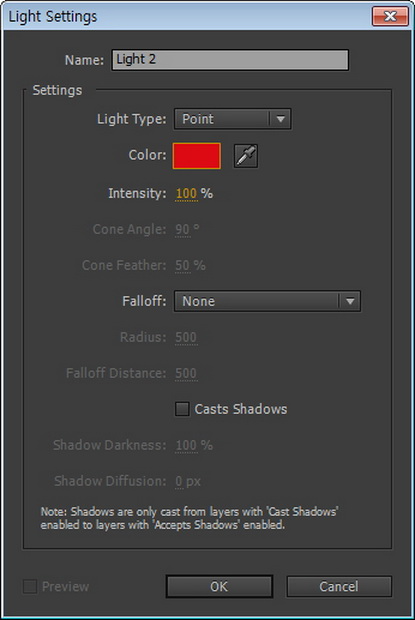Open the Falloff dropdown set to None
Screen dimensions: 415x620
pyautogui.click(x=267, y=301)
